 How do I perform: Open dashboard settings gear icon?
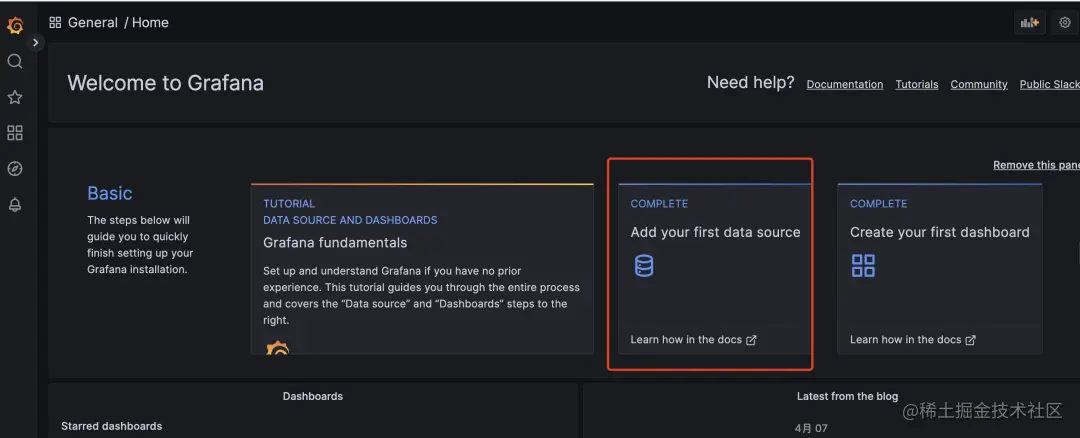tap(1065, 23)
